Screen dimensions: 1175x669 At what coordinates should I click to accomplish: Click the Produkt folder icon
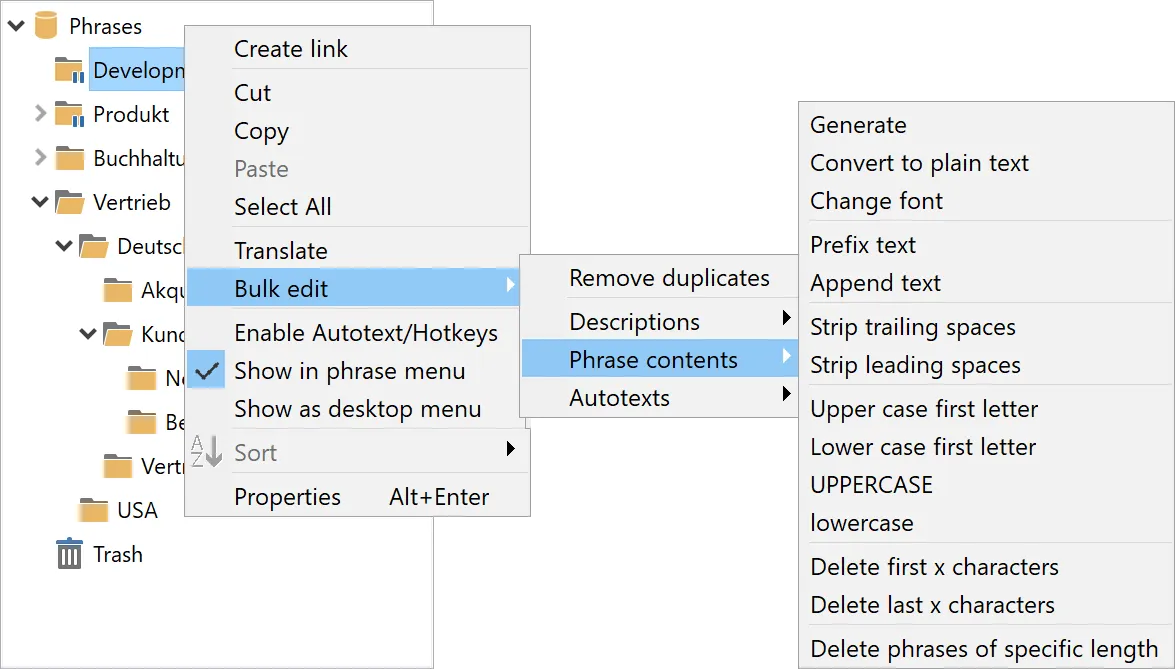point(67,114)
